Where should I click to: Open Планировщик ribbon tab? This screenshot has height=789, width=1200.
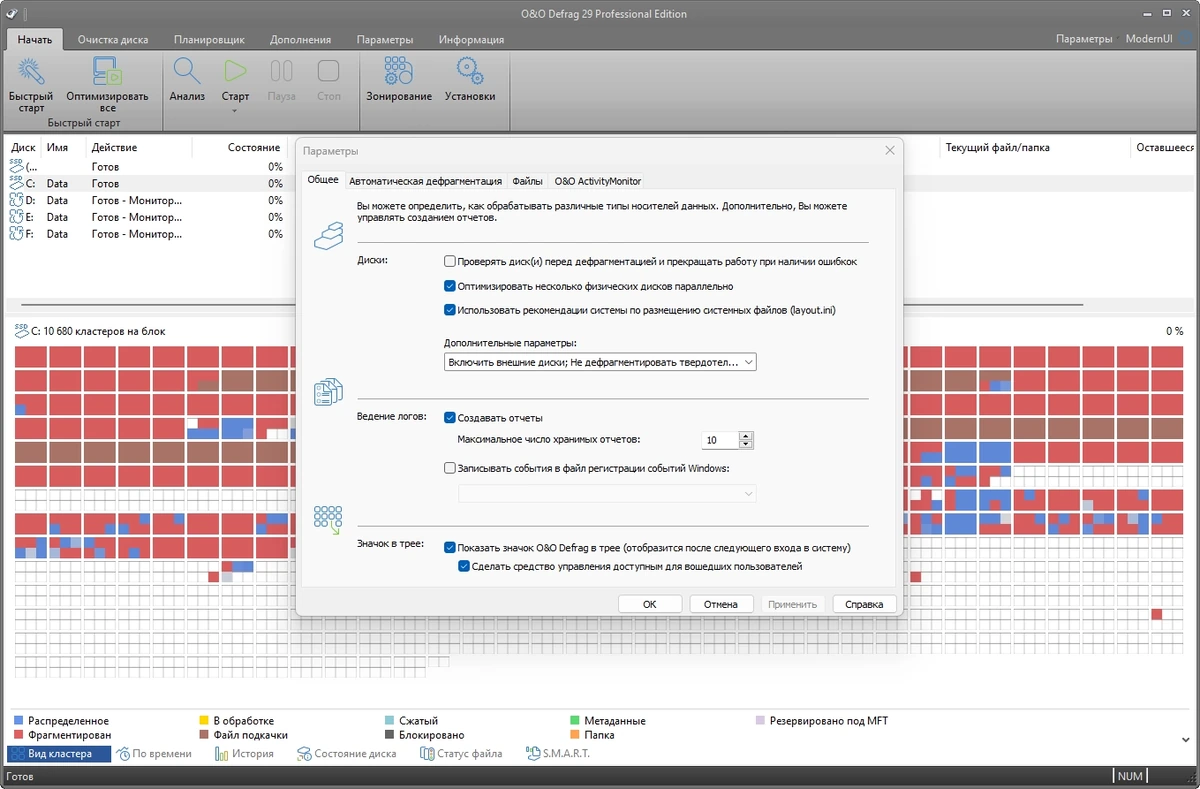209,40
